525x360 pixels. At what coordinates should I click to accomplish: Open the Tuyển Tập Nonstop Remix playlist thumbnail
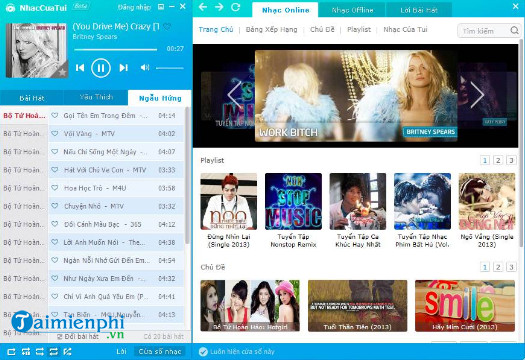click(293, 201)
